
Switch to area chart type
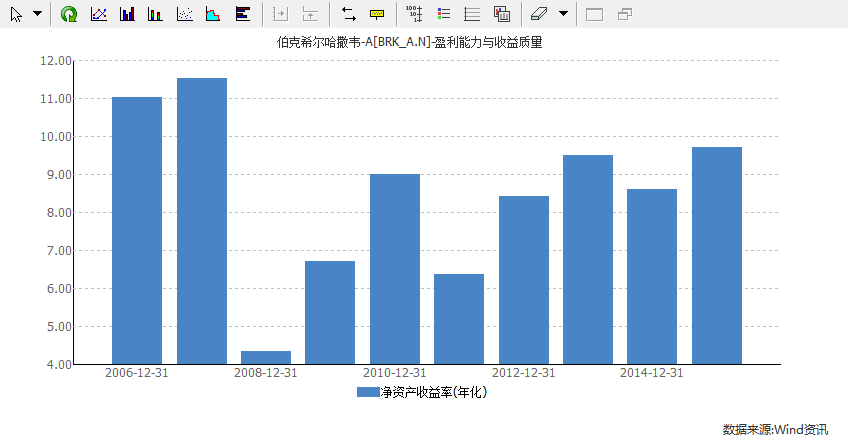(x=213, y=14)
